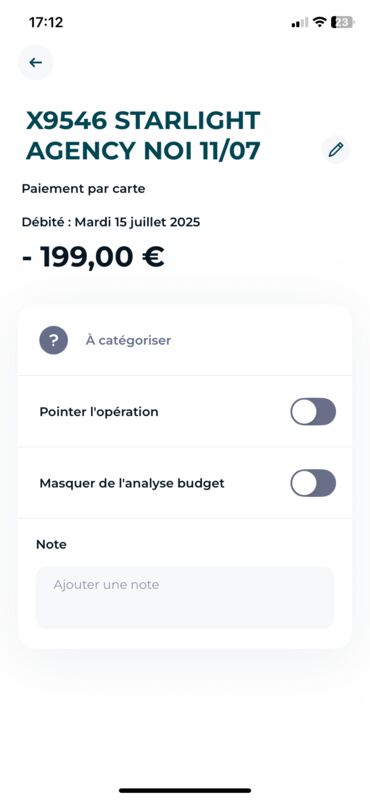The width and height of the screenshot is (370, 800).
Task: Open the À catégoriser category selector
Action: (x=185, y=340)
